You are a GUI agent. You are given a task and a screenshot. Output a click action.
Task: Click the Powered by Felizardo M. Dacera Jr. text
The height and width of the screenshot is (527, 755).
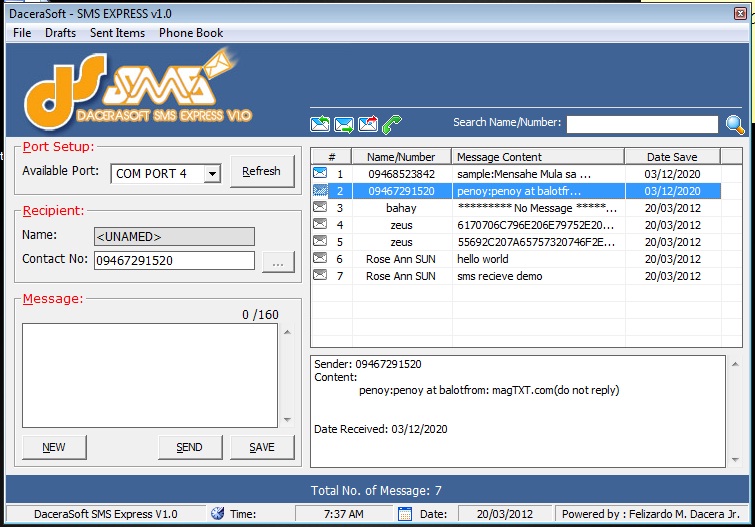[651, 514]
